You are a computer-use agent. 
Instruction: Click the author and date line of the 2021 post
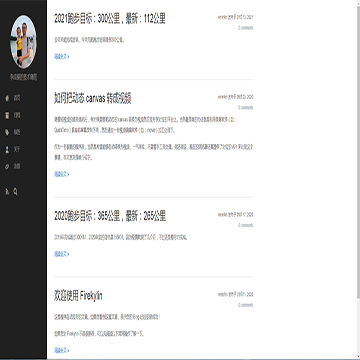236,17
